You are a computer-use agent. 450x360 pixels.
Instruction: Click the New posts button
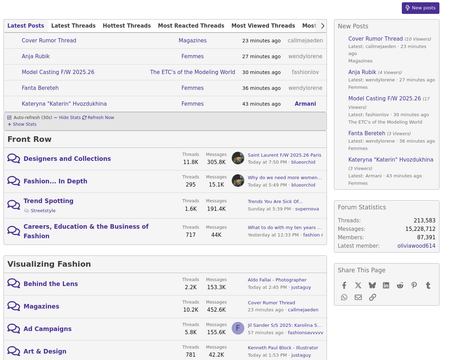click(x=420, y=8)
